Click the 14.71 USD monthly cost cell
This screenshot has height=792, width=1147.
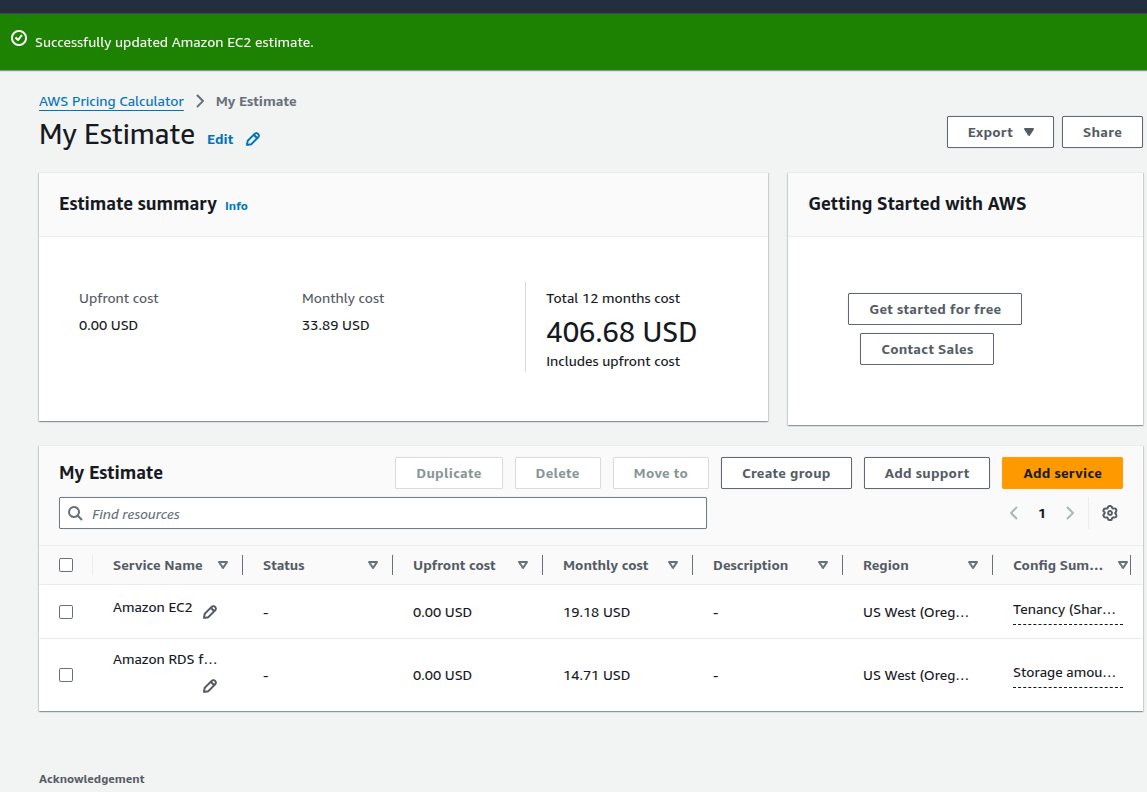[x=596, y=675]
